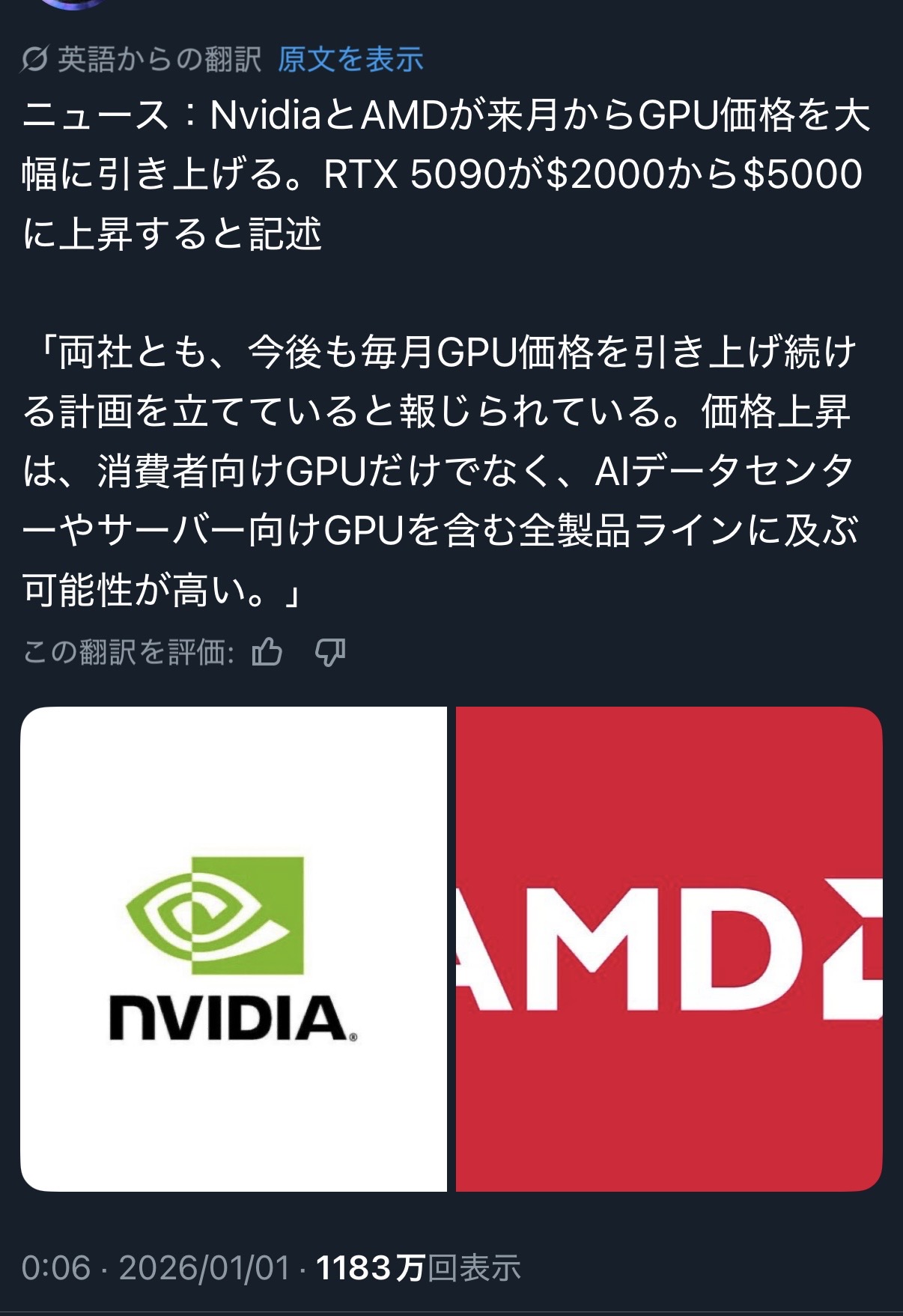903x1316 pixels.
Task: Click the date 2026/01/01
Action: (204, 1268)
